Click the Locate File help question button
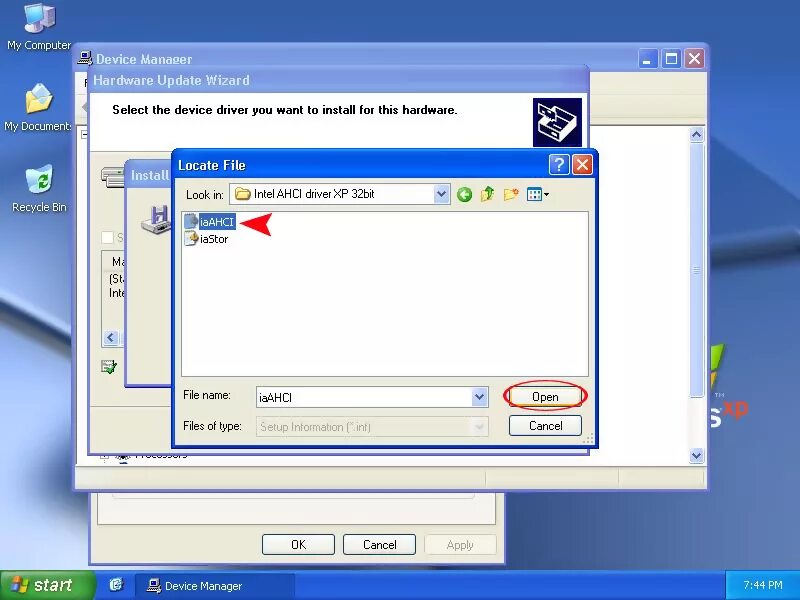The width and height of the screenshot is (800, 600). [559, 165]
